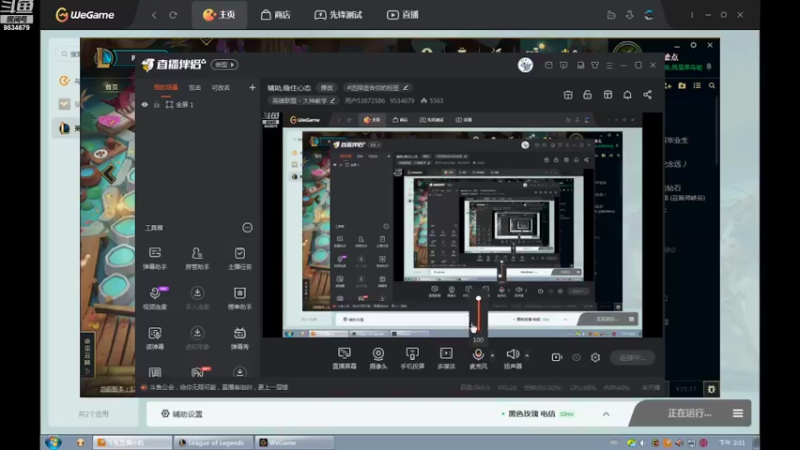This screenshot has width=800, height=450.
Task: Switch to the second scene tab
Action: pos(195,88)
